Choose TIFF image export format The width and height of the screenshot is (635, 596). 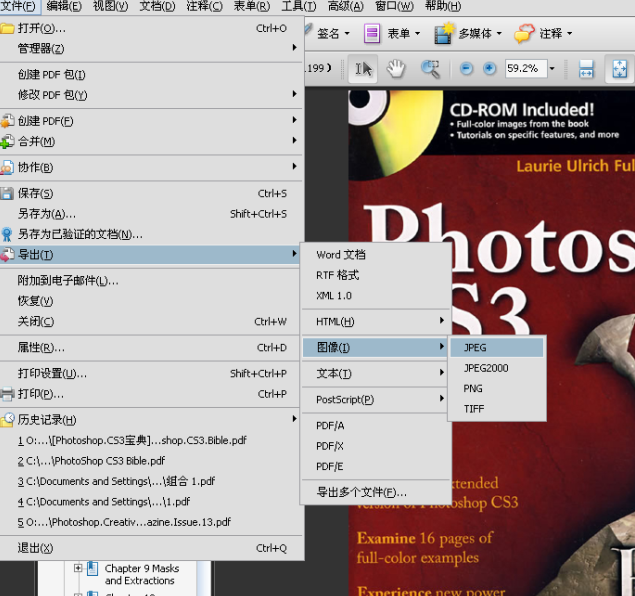point(497,409)
